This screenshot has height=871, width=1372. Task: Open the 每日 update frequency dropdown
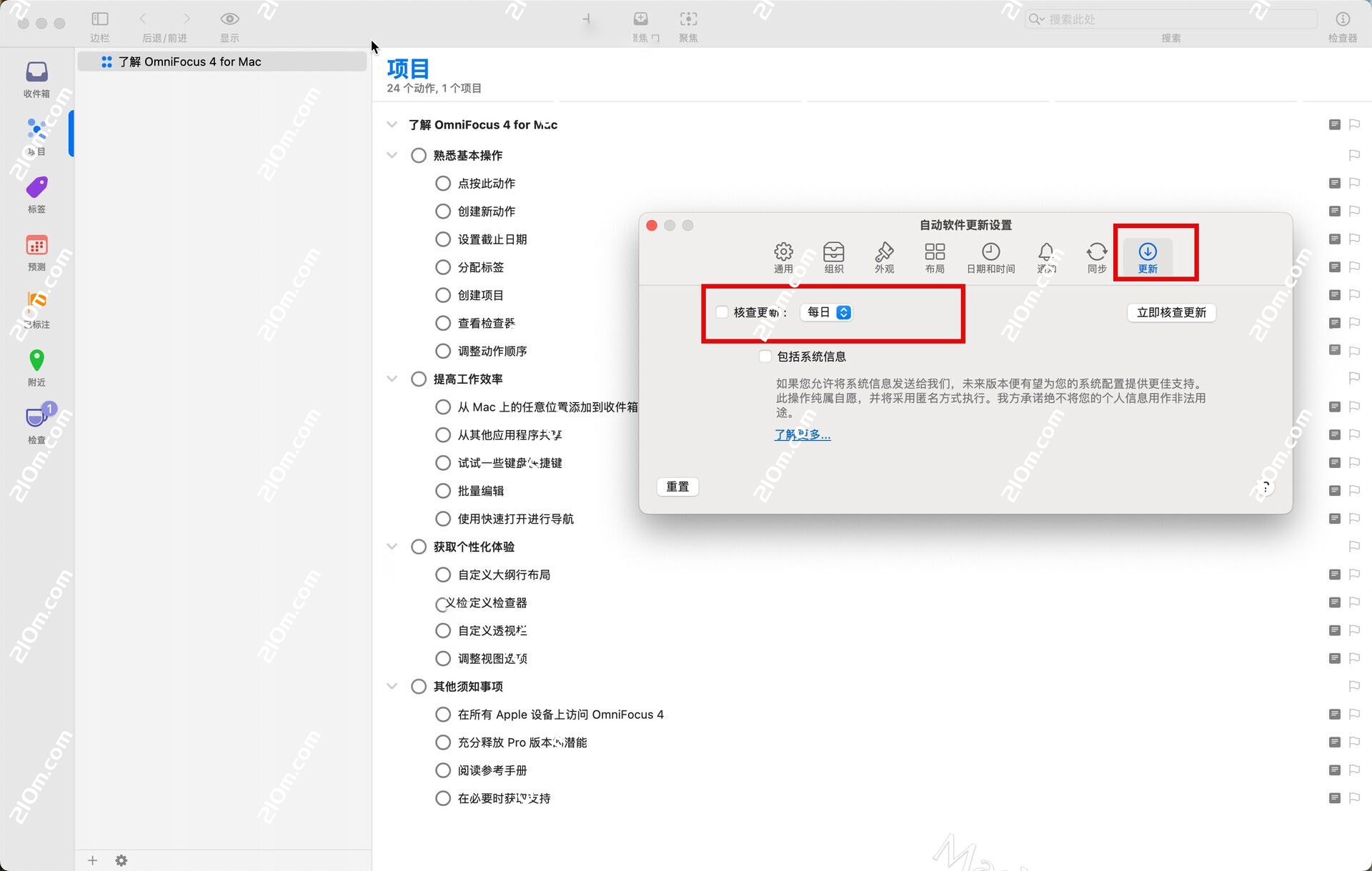tap(826, 312)
